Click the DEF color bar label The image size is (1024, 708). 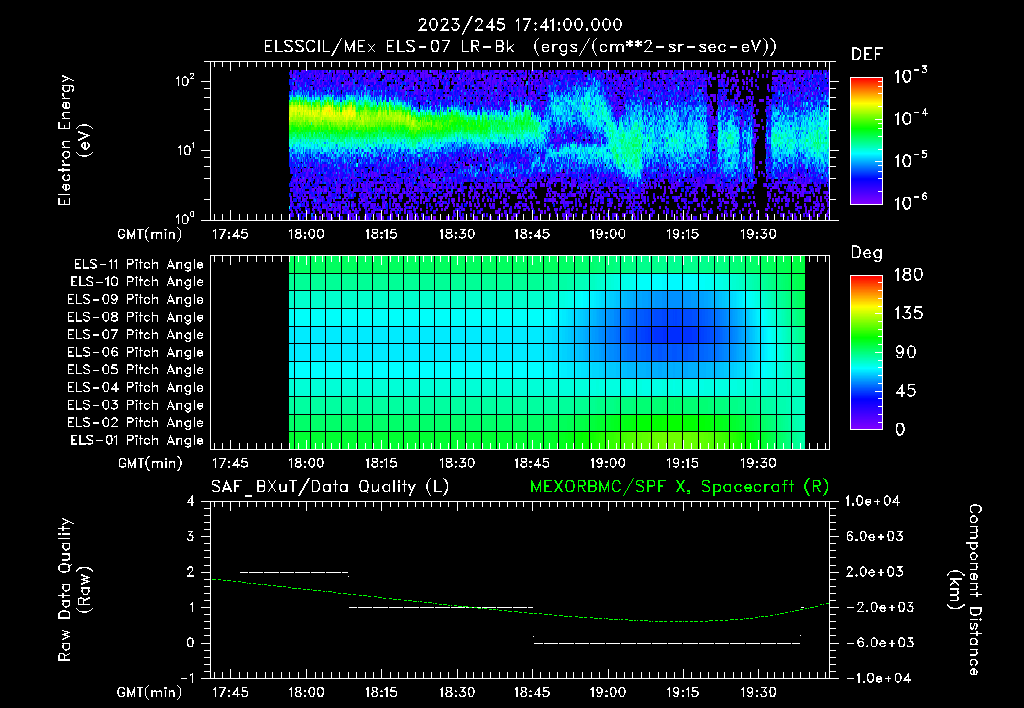[867, 54]
